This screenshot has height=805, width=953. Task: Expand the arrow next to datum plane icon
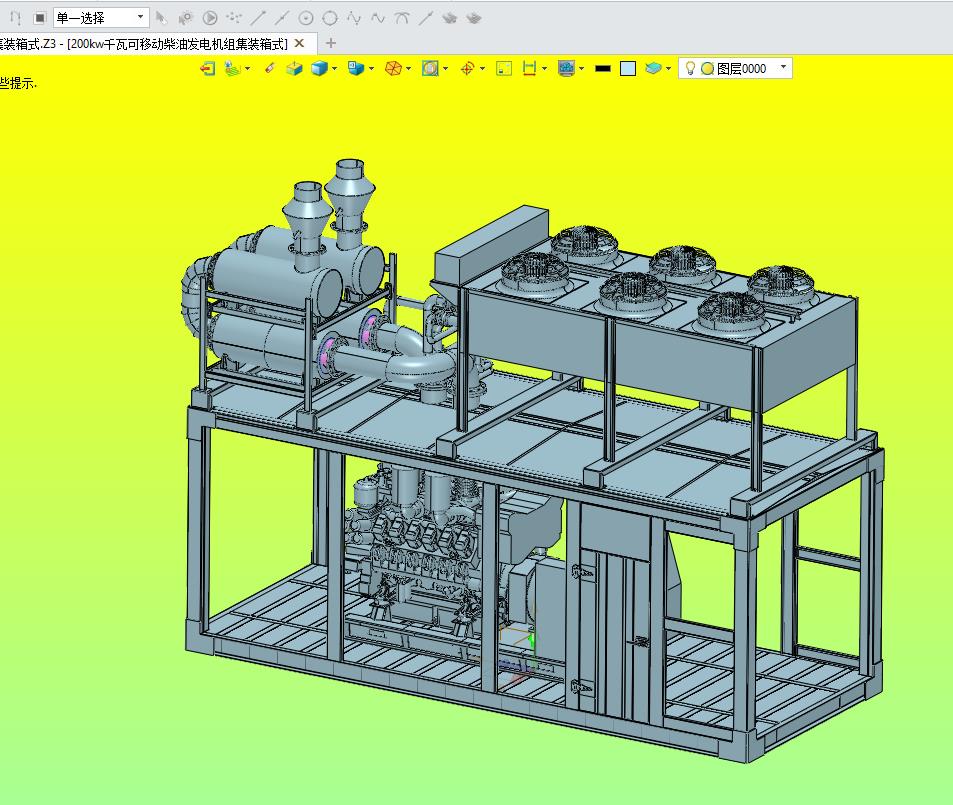[248, 69]
